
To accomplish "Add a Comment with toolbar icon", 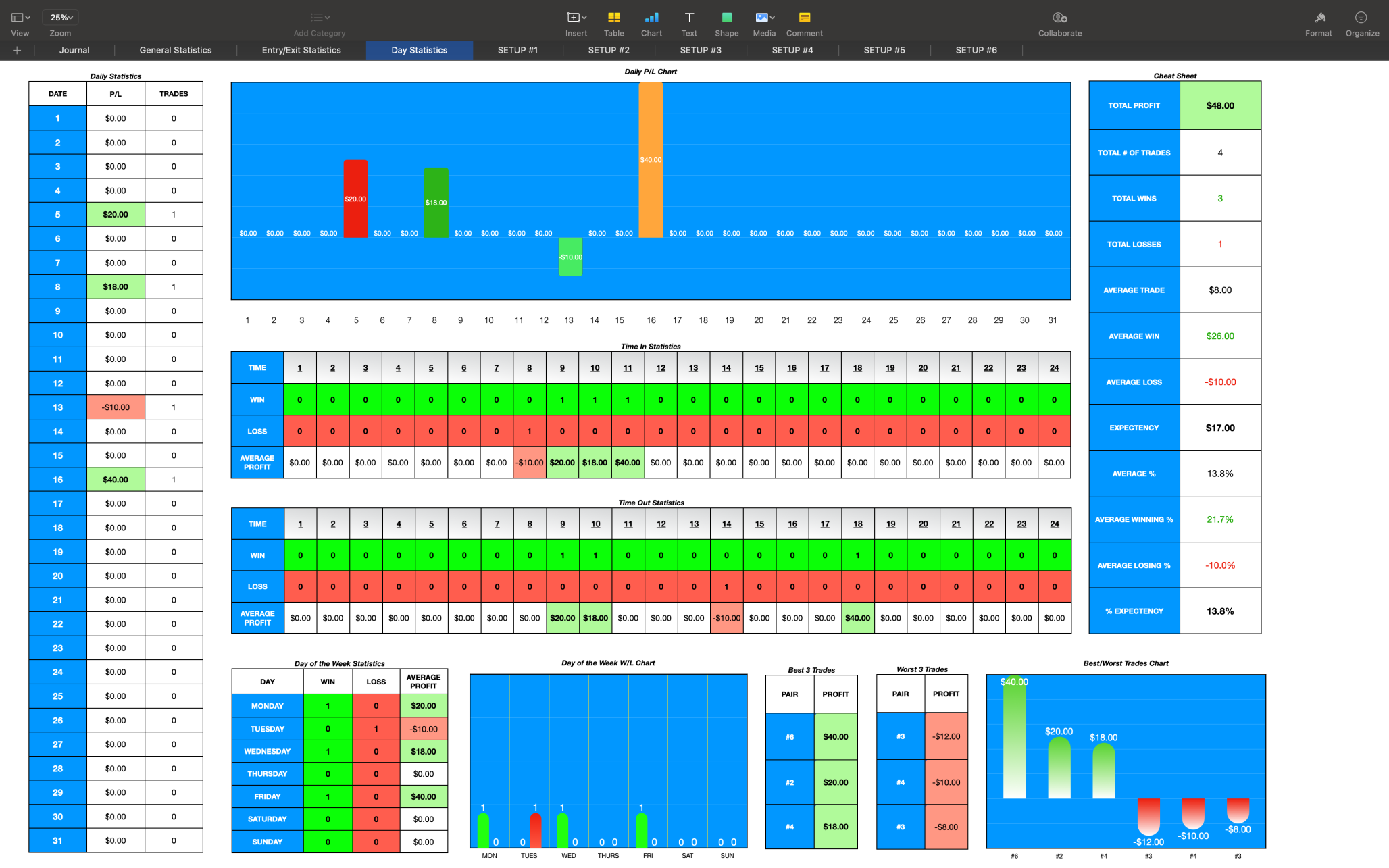I will tap(804, 18).
